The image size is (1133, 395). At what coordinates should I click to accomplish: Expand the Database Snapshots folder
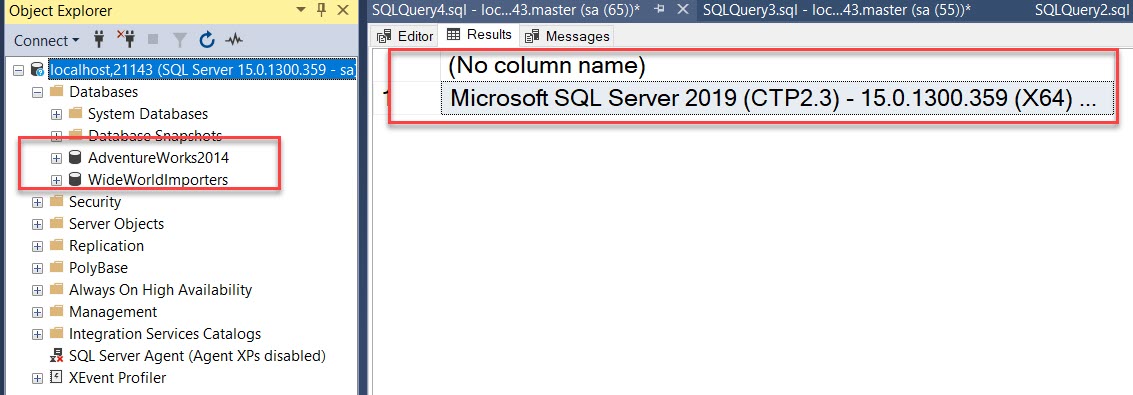pos(56,136)
